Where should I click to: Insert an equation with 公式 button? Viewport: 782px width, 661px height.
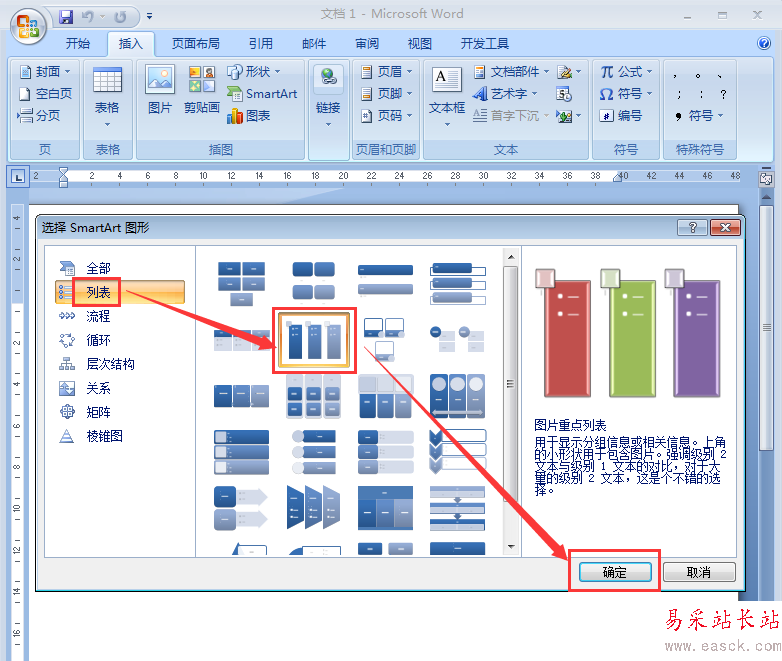click(x=626, y=72)
